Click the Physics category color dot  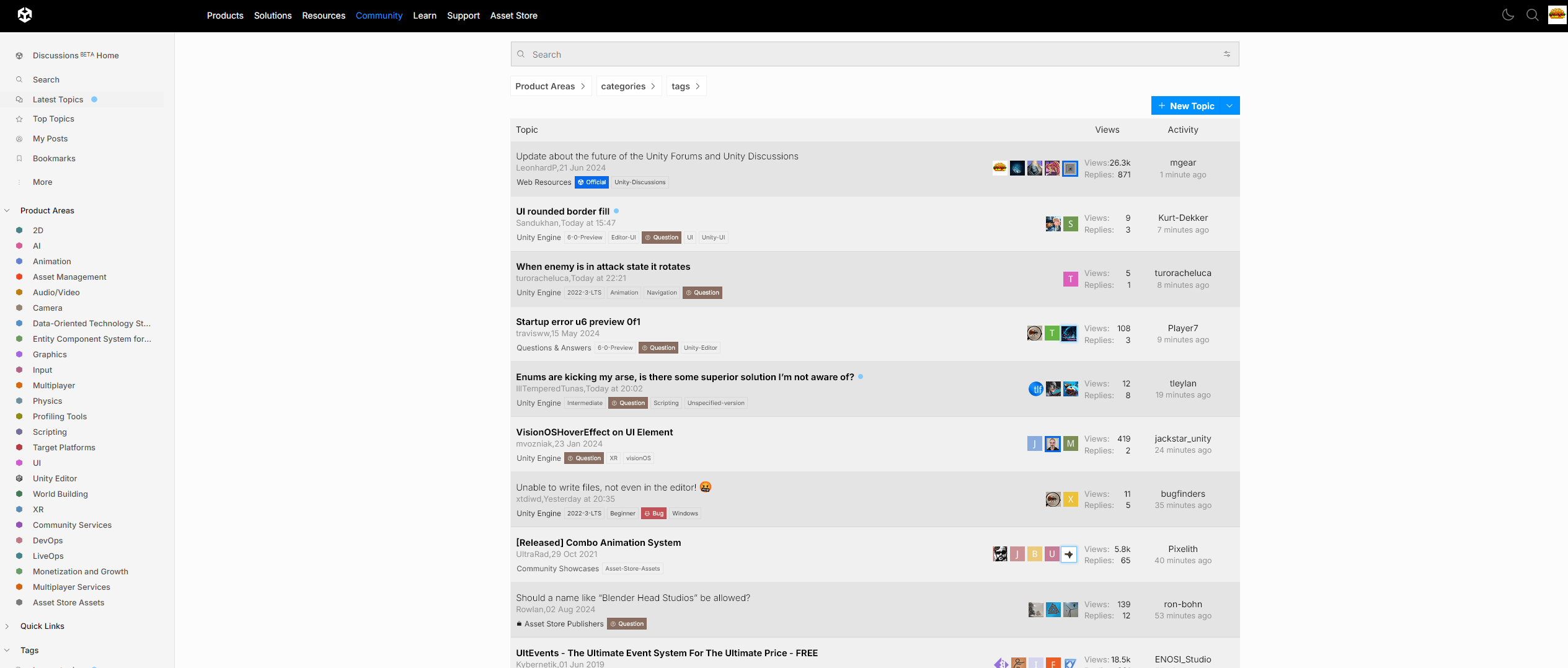tap(19, 401)
